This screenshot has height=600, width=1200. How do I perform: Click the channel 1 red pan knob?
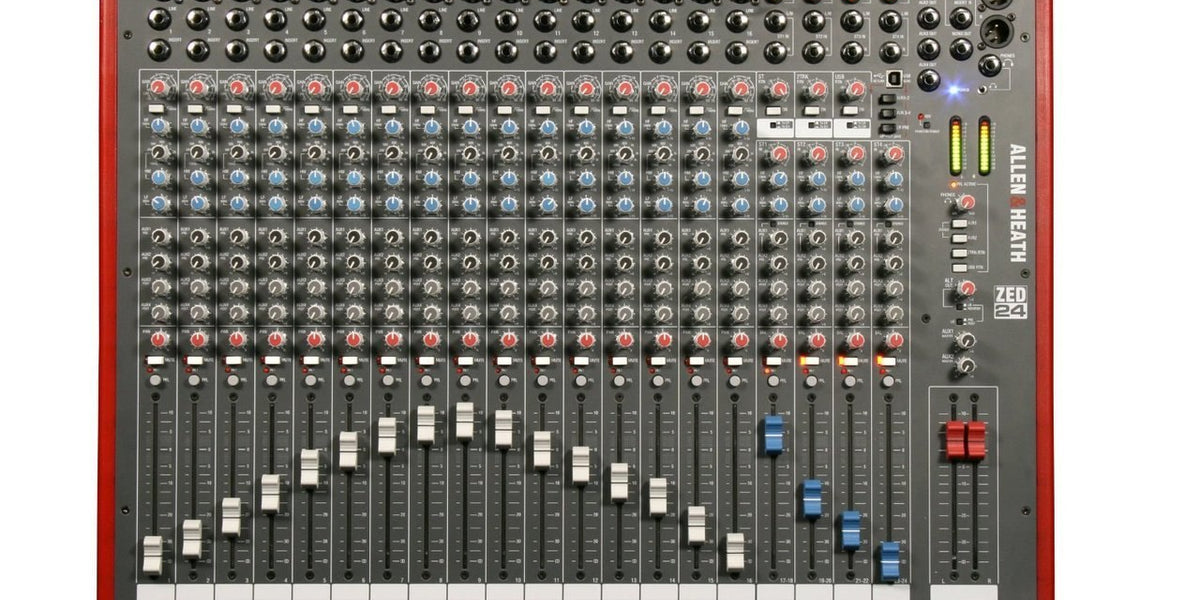tap(159, 339)
